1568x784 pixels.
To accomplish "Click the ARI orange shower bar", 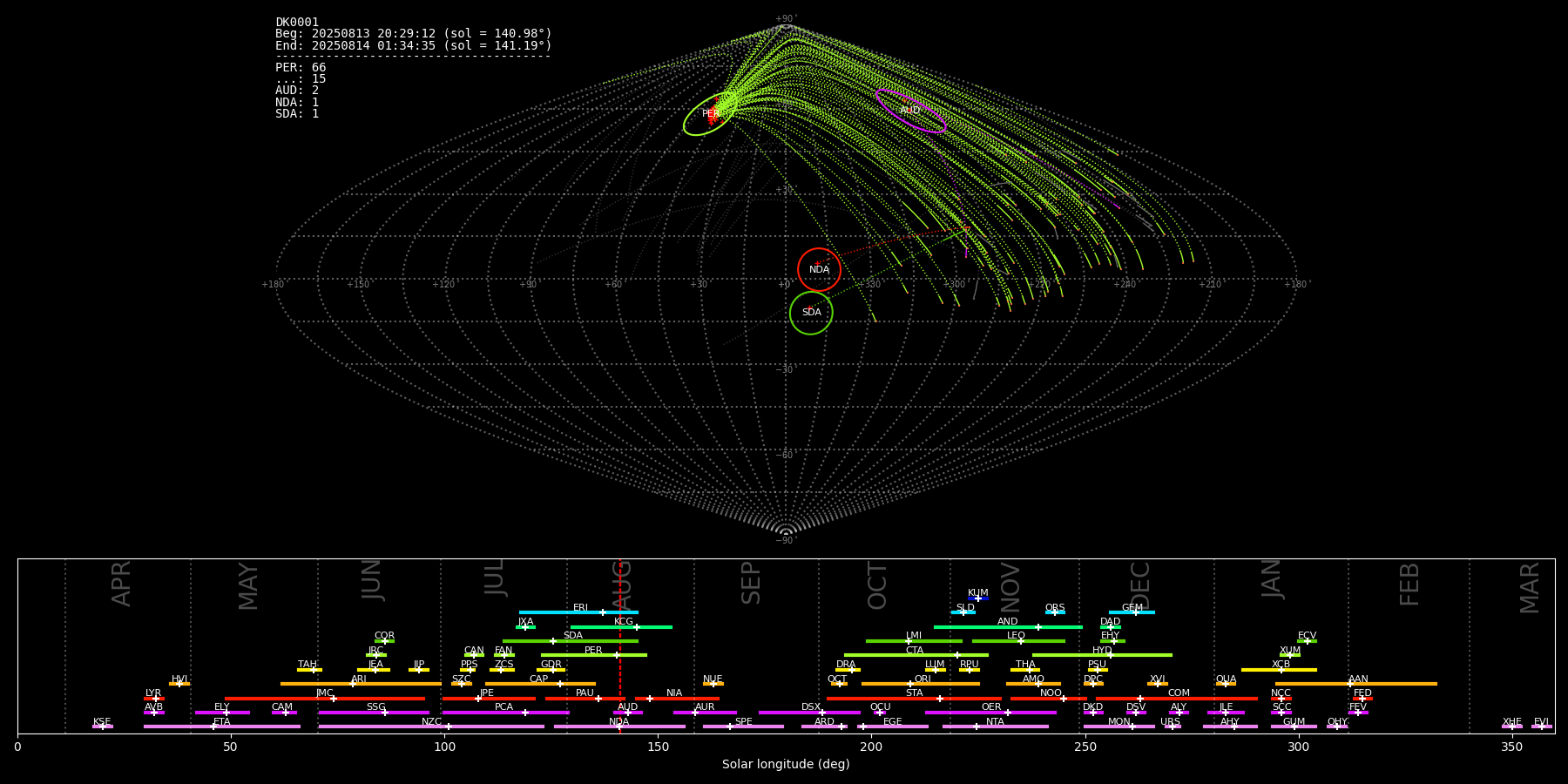I will pos(361,684).
